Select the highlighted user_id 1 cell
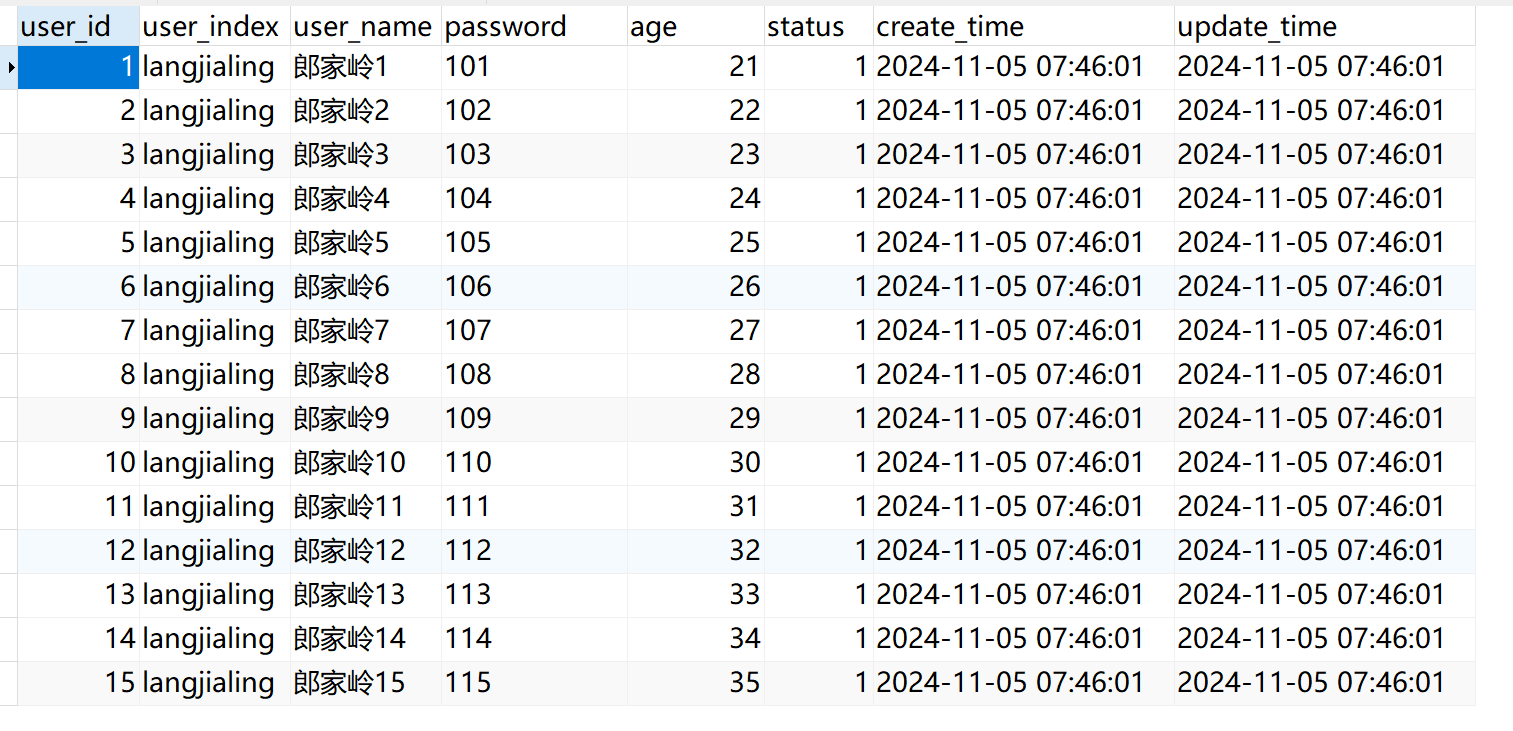Viewport: 1513px width, 731px height. (x=78, y=67)
